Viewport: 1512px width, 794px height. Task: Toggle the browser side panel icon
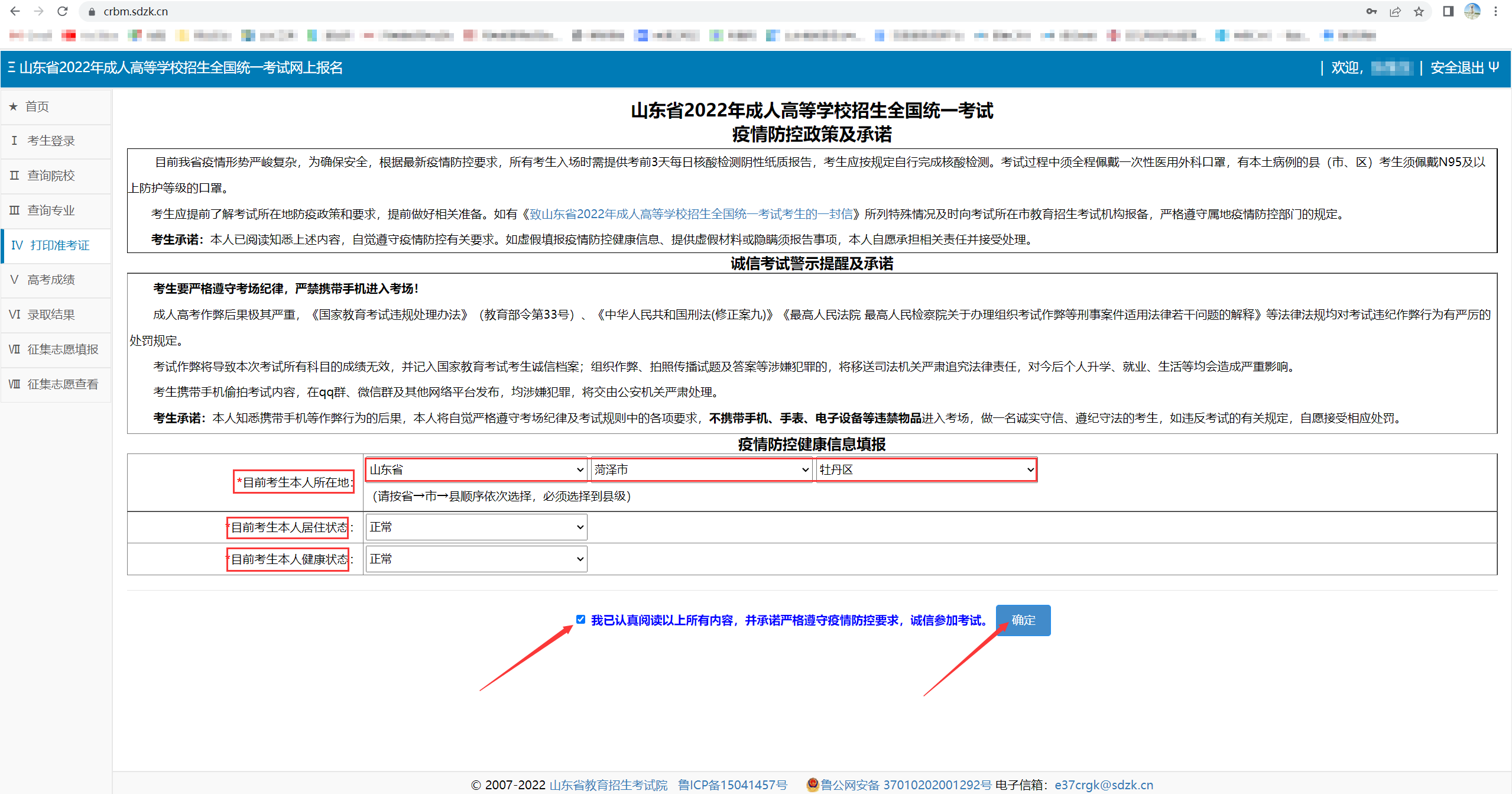click(1448, 11)
